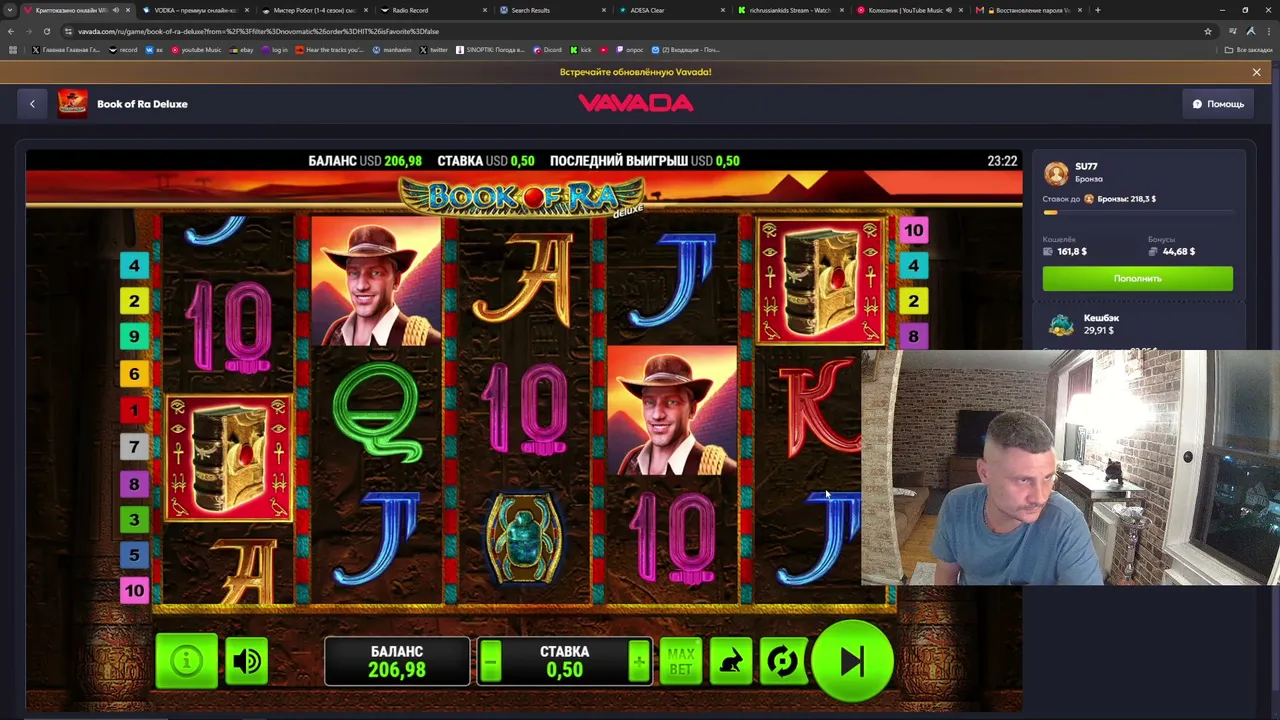Switch to the richrussiankids Stream tab
This screenshot has height=720, width=1280.
(x=790, y=10)
